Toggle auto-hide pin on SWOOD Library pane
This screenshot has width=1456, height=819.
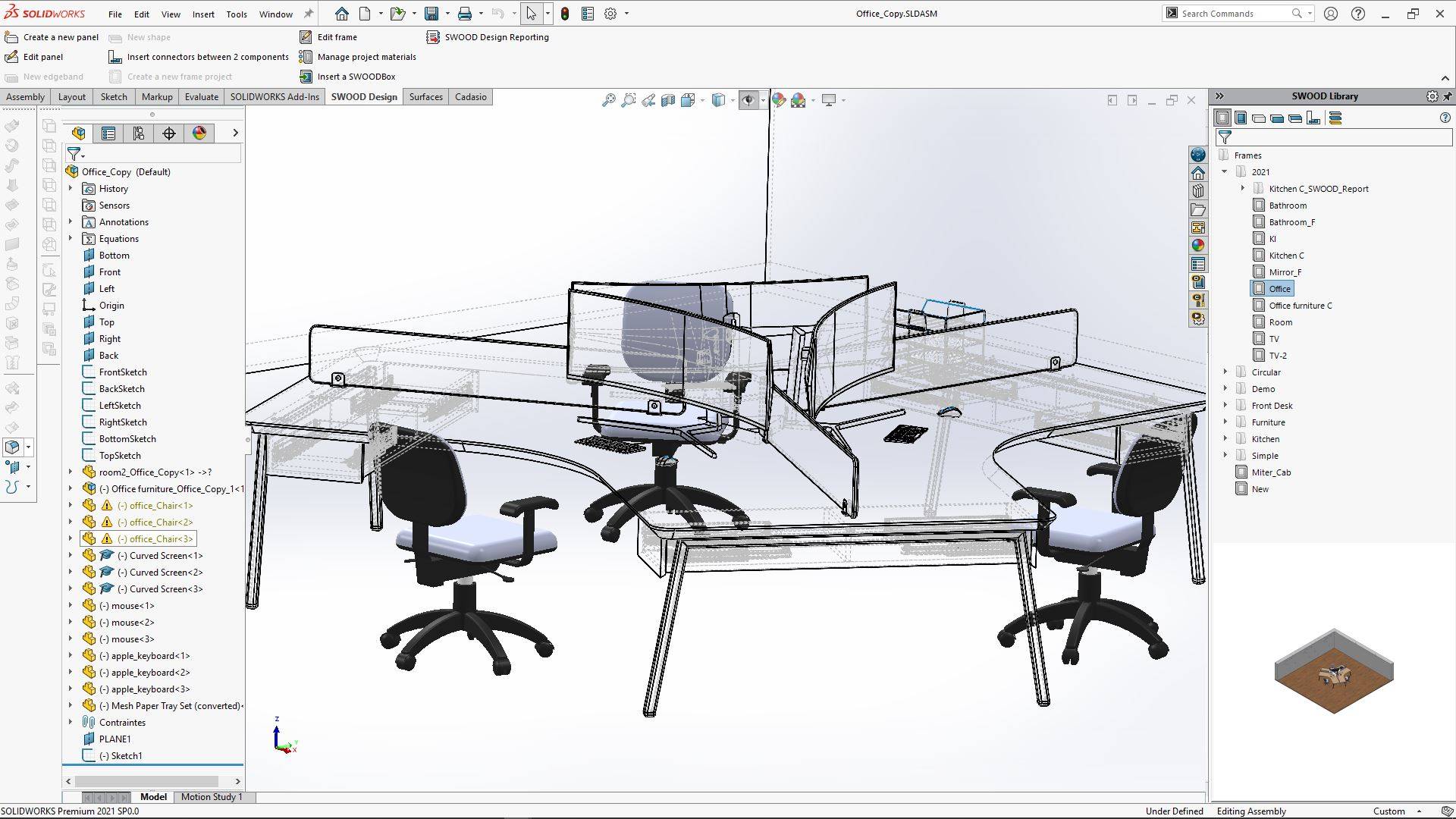(1448, 96)
